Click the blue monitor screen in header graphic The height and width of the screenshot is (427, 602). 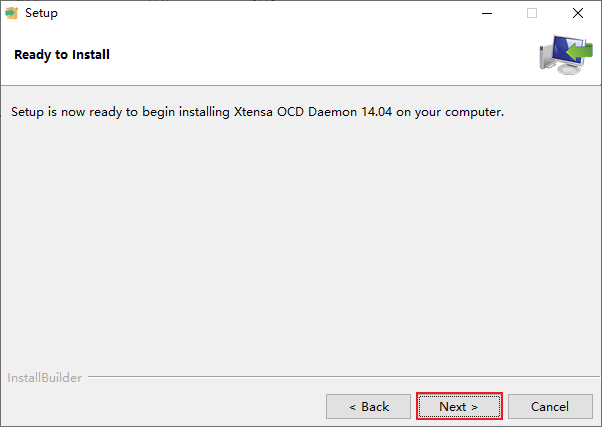tap(562, 51)
